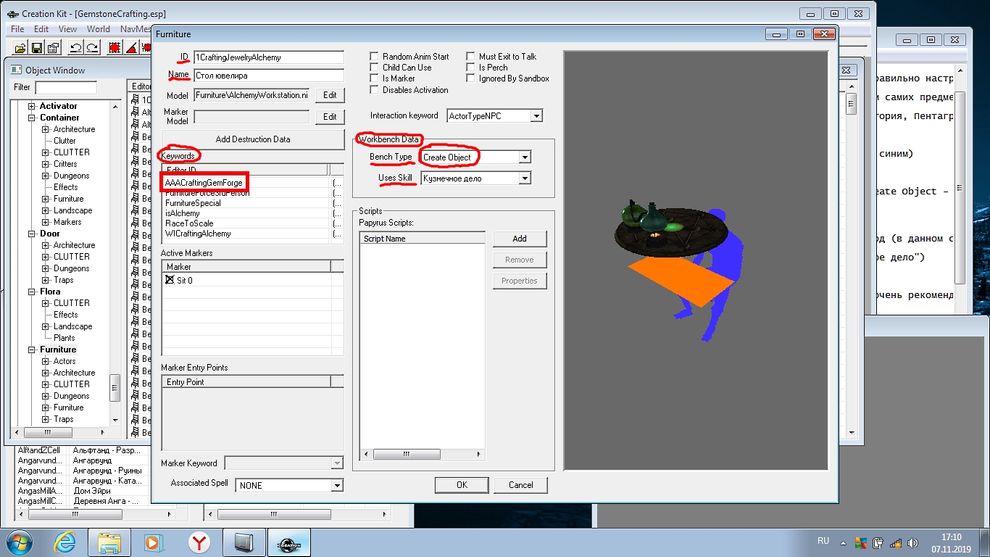
Task: Open the Bench Type dropdown
Action: [524, 157]
